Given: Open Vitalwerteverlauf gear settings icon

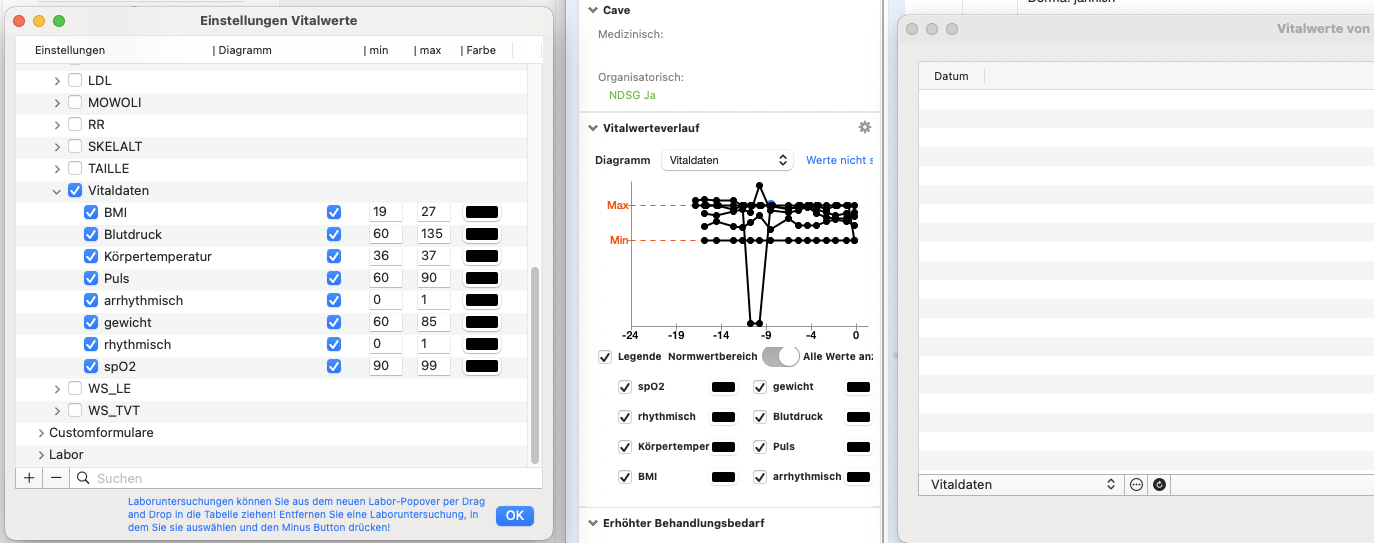Looking at the screenshot, I should (x=865, y=128).
